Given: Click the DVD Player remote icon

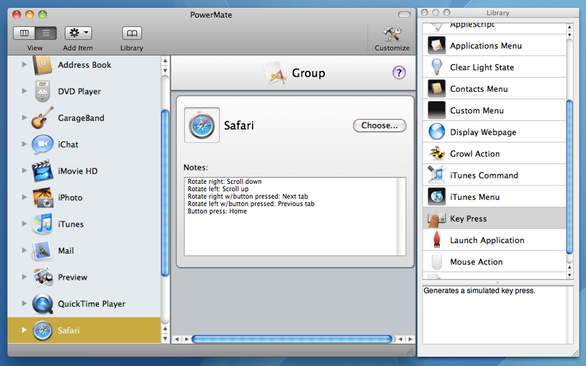Looking at the screenshot, I should [x=42, y=91].
